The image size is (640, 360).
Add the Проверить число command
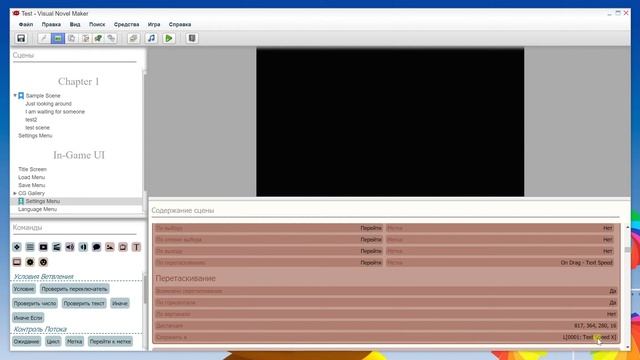coord(35,303)
